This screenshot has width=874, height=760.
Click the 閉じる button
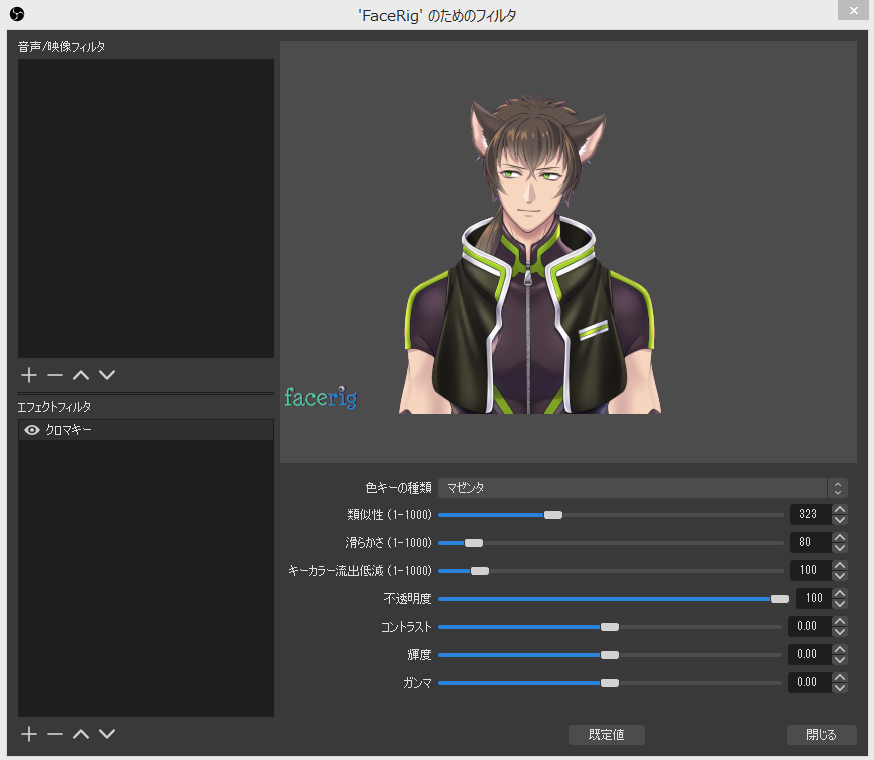(x=822, y=735)
